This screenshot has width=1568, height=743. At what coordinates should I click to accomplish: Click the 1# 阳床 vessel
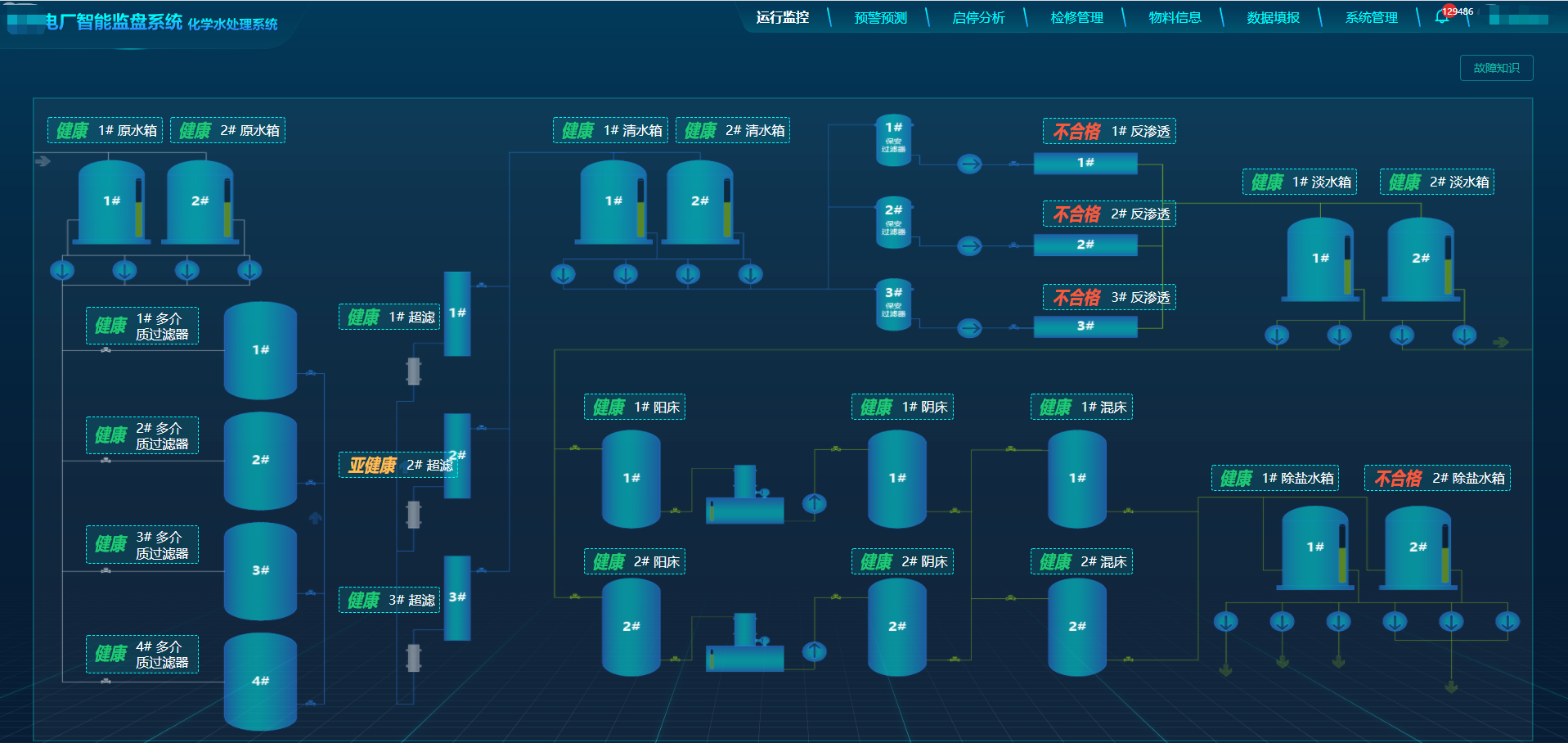pos(631,479)
